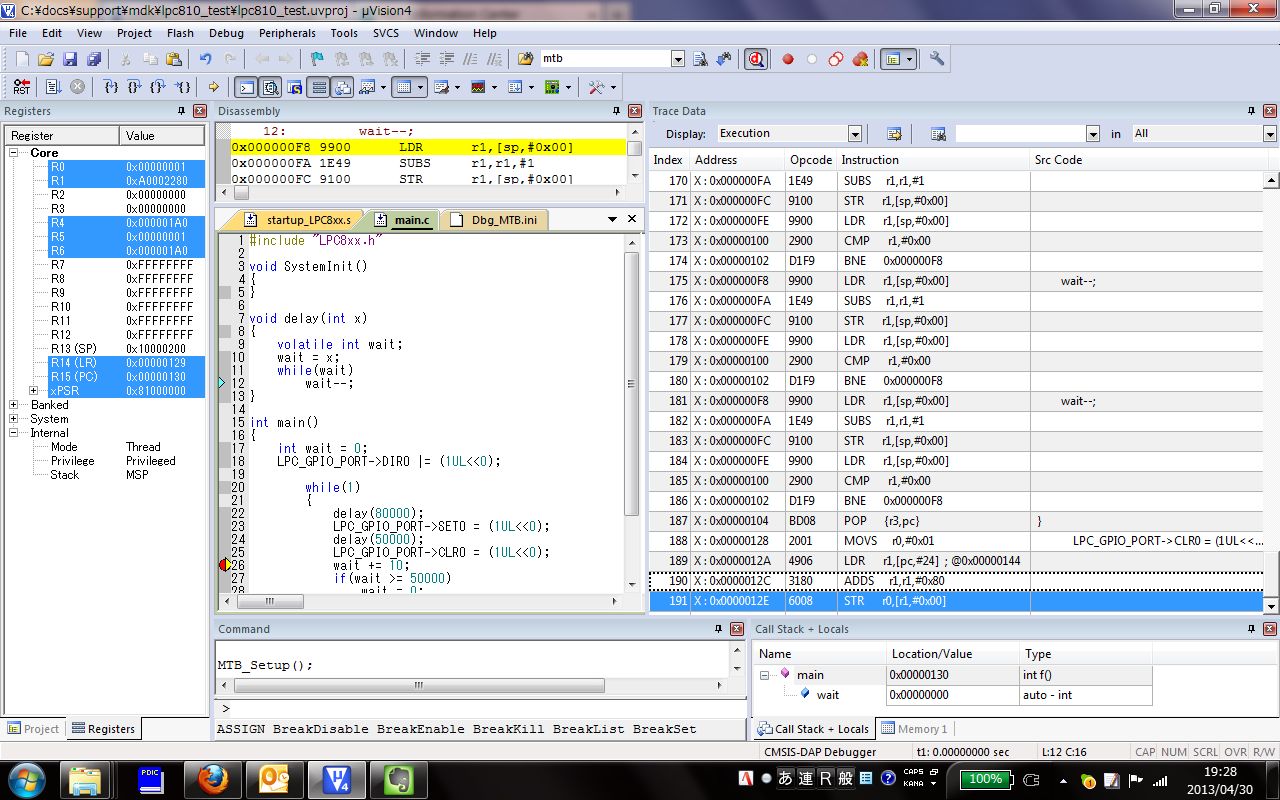
Task: Click Start/Stop Debug Session icon
Action: click(x=756, y=59)
